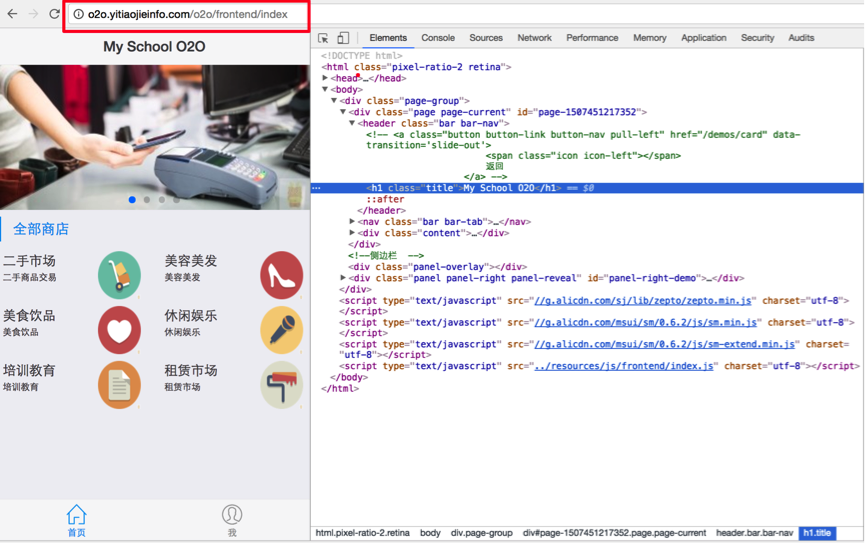
Task: Click the 全部商店 heading
Action: [41, 229]
